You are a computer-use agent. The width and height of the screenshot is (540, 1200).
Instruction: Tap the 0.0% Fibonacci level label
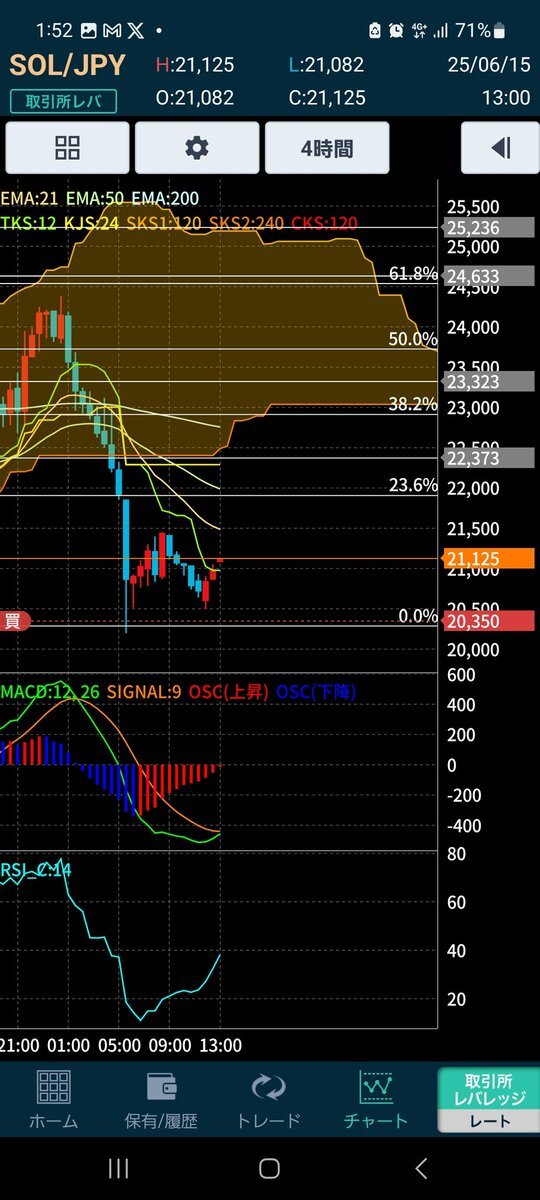click(x=417, y=616)
